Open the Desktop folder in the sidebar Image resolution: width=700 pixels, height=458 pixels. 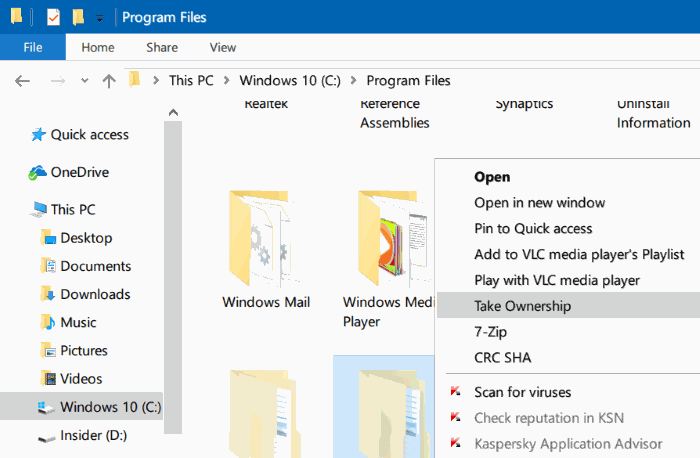point(86,237)
